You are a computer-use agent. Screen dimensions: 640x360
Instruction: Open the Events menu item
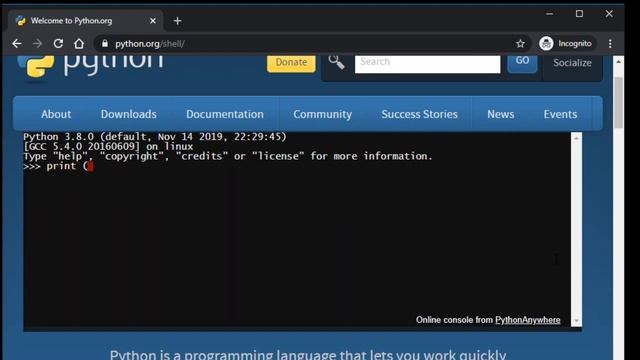tap(560, 114)
